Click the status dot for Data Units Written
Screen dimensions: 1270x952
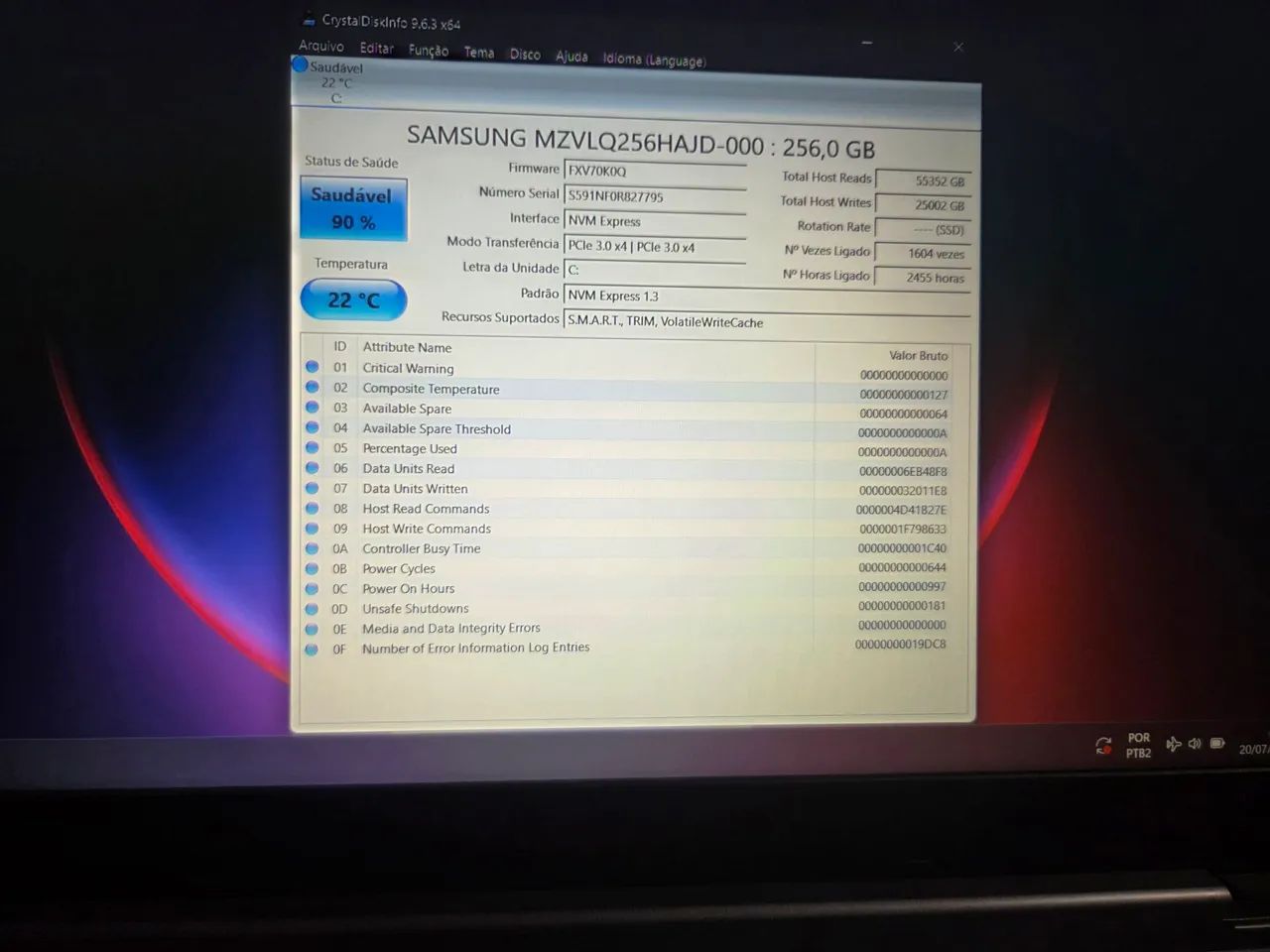(313, 488)
